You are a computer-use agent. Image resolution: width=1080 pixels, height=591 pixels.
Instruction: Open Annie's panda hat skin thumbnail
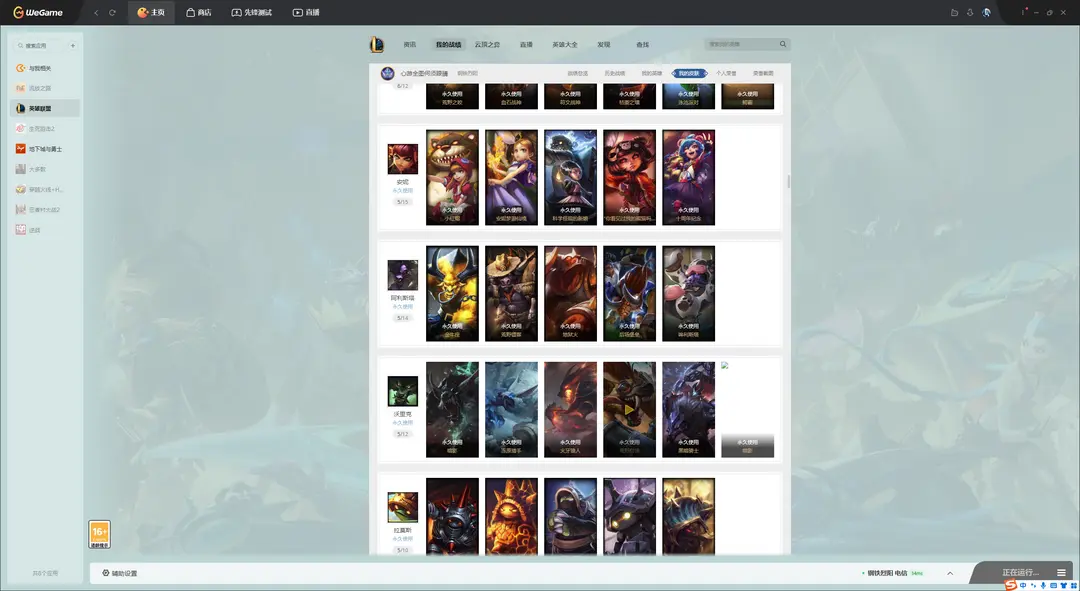(630, 178)
